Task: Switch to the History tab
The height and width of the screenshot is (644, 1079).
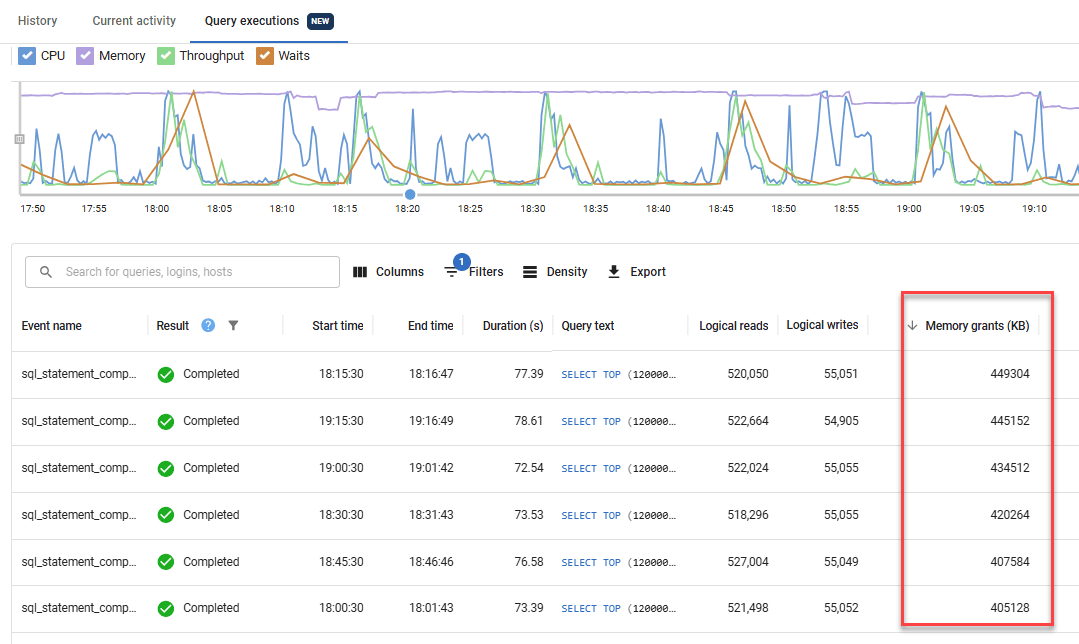Action: tap(37, 20)
